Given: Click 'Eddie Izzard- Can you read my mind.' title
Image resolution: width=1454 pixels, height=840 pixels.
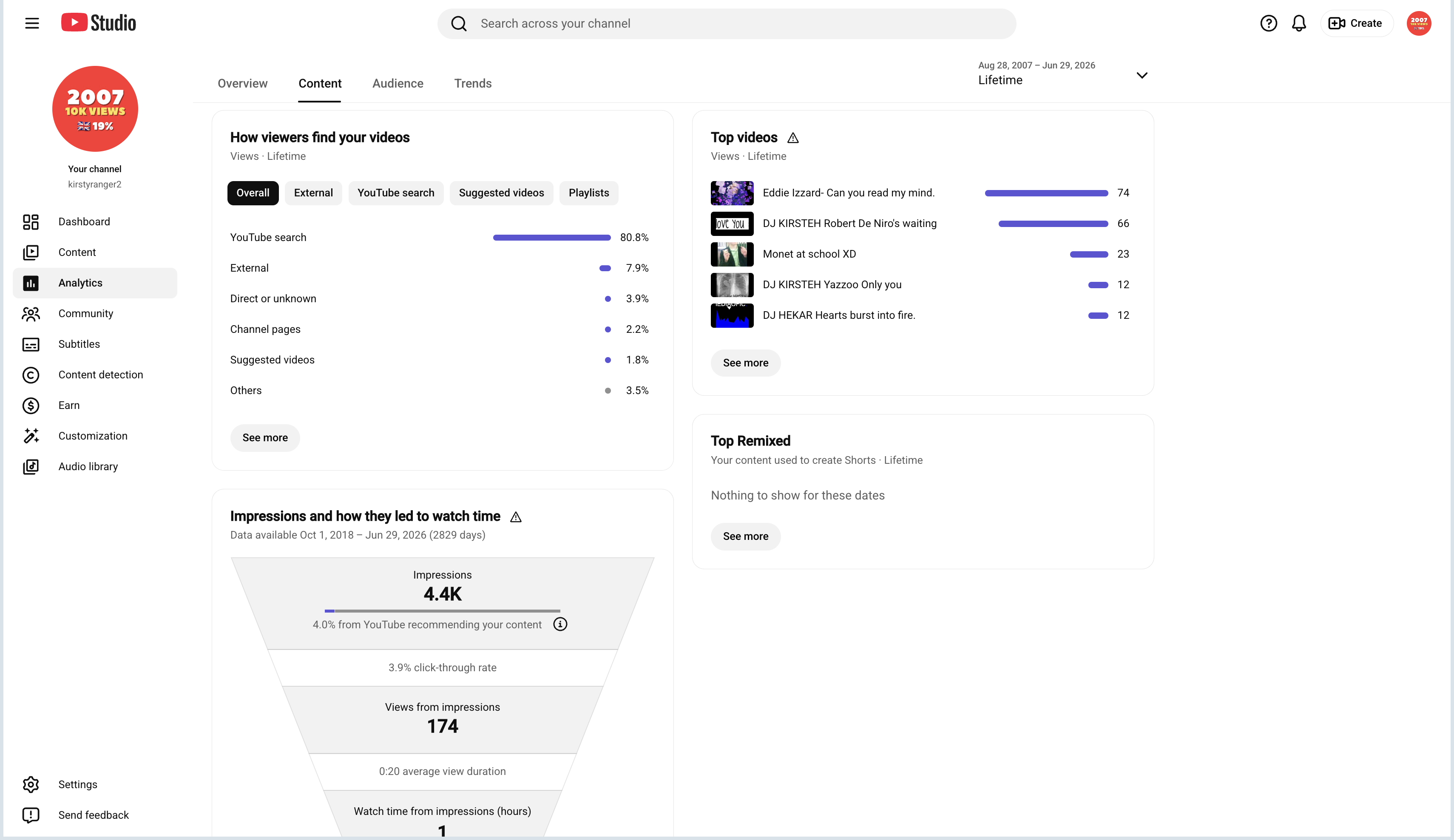Looking at the screenshot, I should (848, 193).
